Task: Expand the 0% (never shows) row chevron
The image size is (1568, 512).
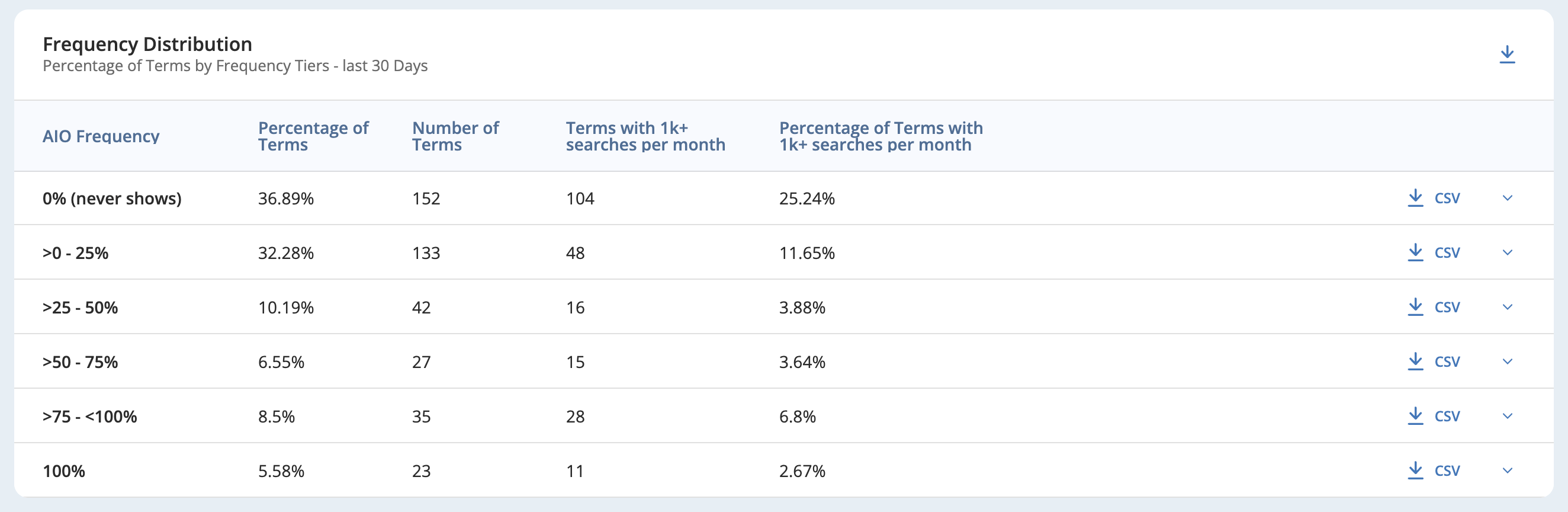Action: [1508, 198]
